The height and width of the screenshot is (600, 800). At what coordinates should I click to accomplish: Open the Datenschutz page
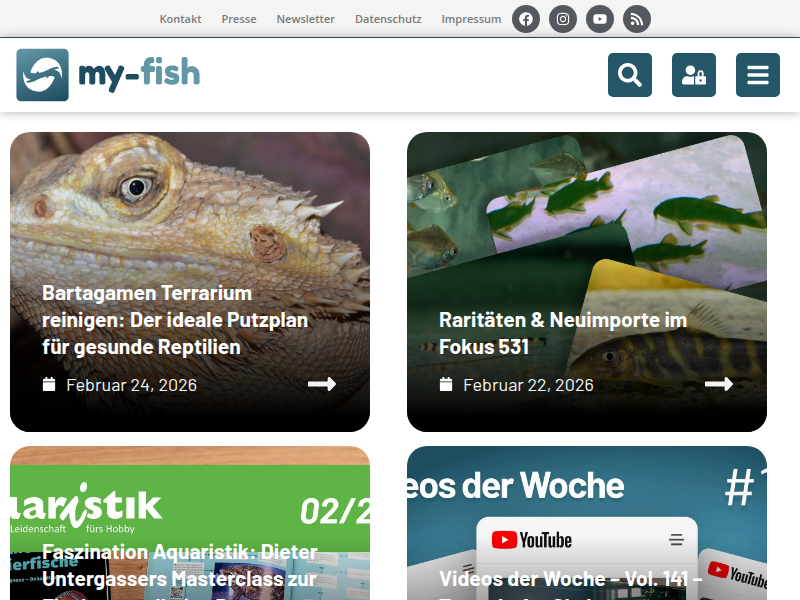point(388,18)
